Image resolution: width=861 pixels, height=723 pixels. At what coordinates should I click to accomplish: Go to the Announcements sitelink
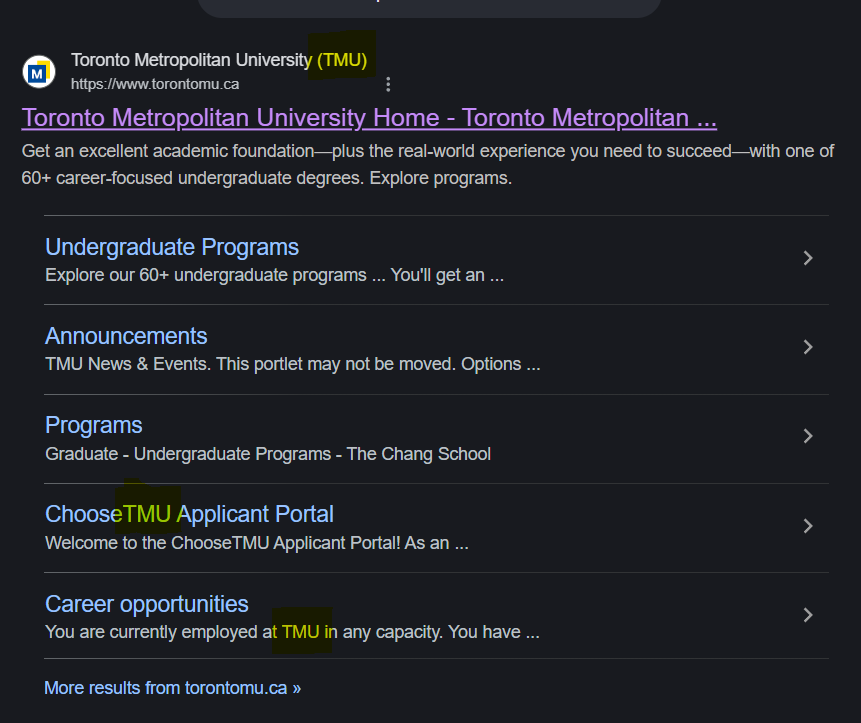tap(126, 336)
